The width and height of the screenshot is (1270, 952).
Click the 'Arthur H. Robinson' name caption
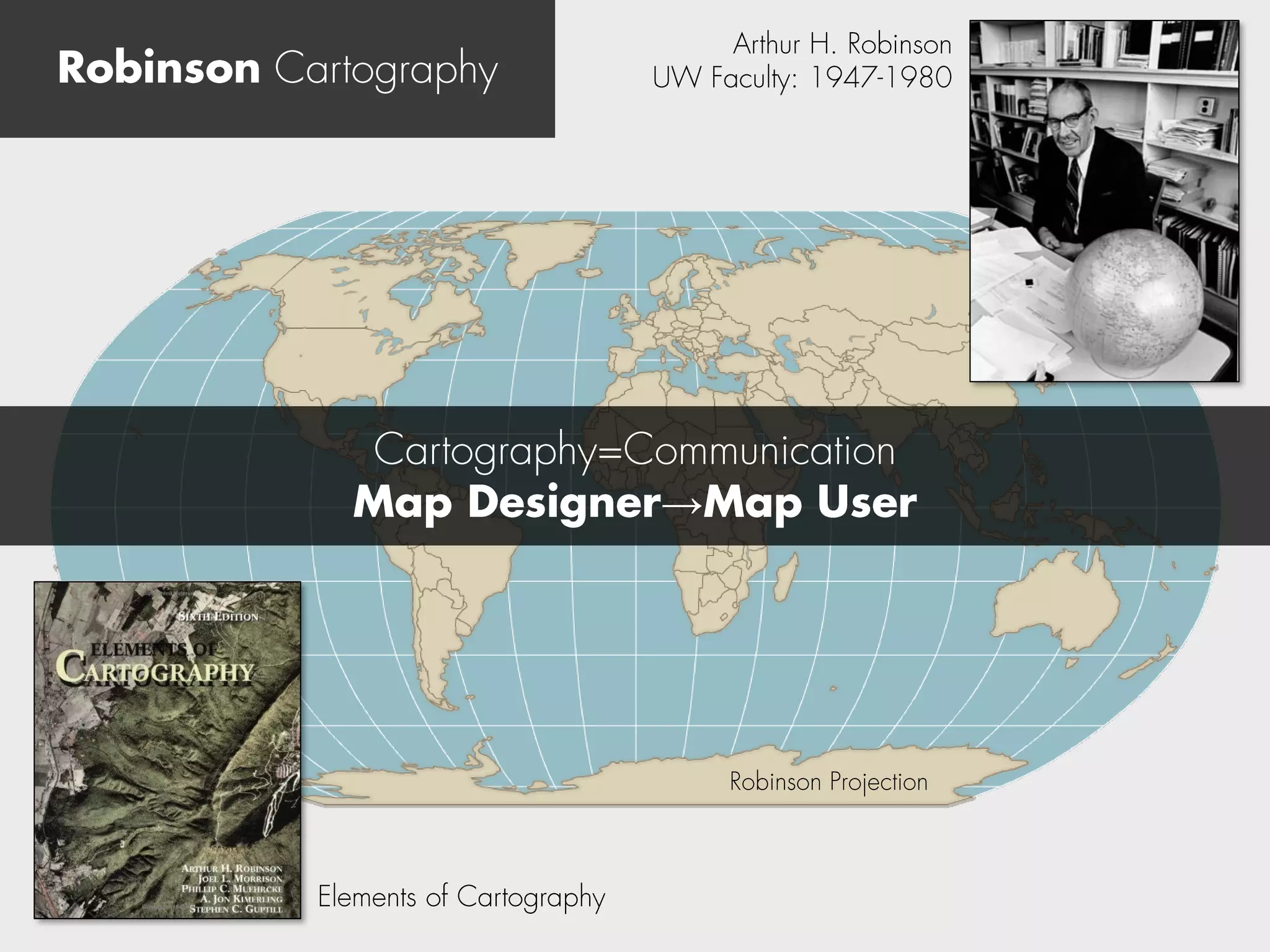[841, 44]
